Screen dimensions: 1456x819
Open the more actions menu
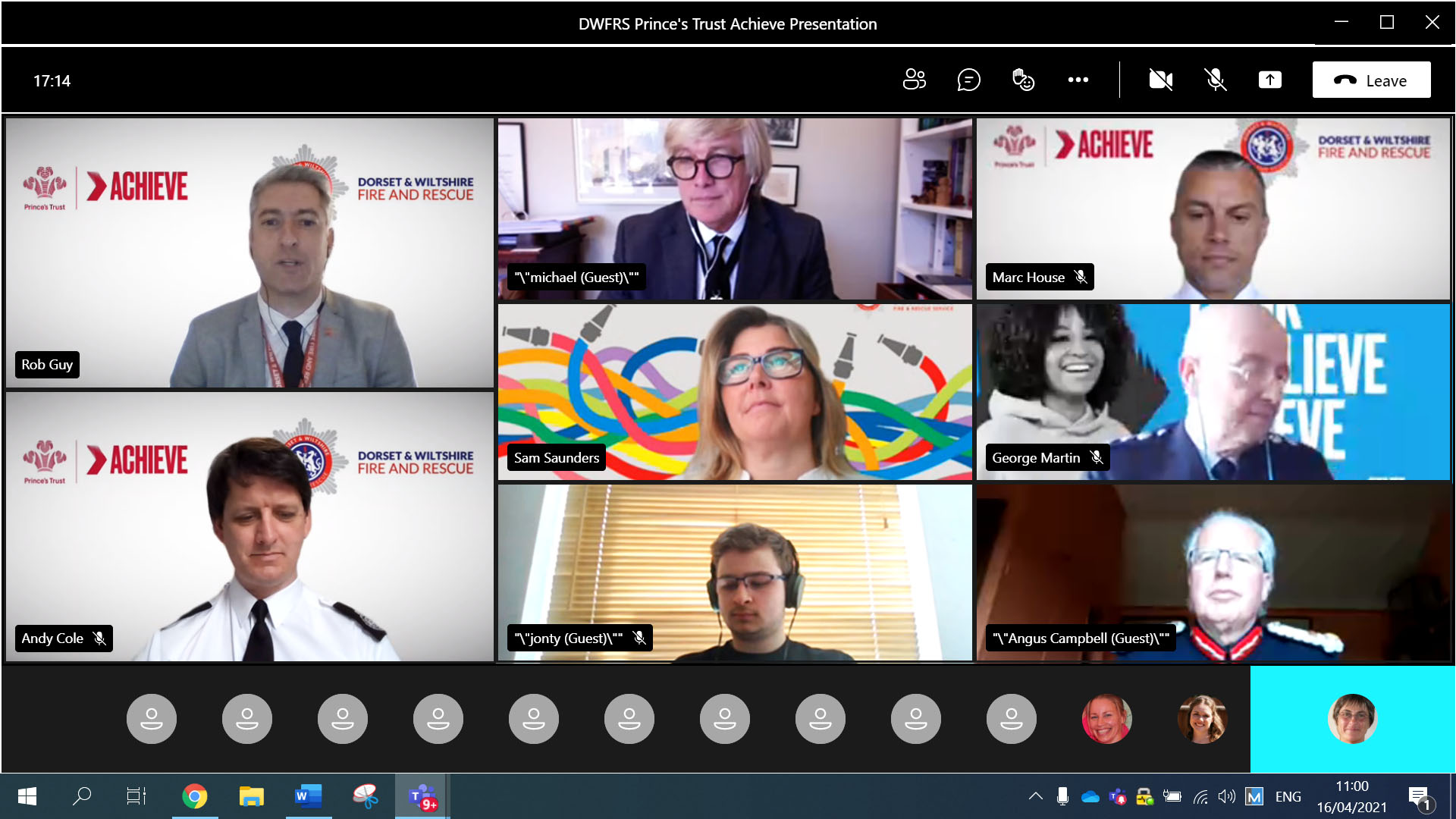[x=1078, y=80]
